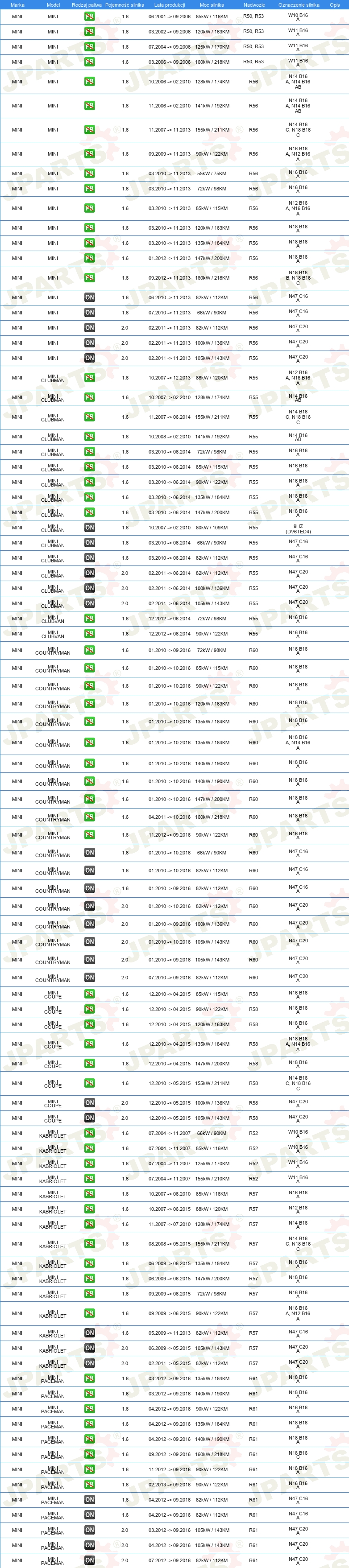Click the Lata produkcji column header
This screenshot has height=1568, width=349.
click(x=169, y=5)
